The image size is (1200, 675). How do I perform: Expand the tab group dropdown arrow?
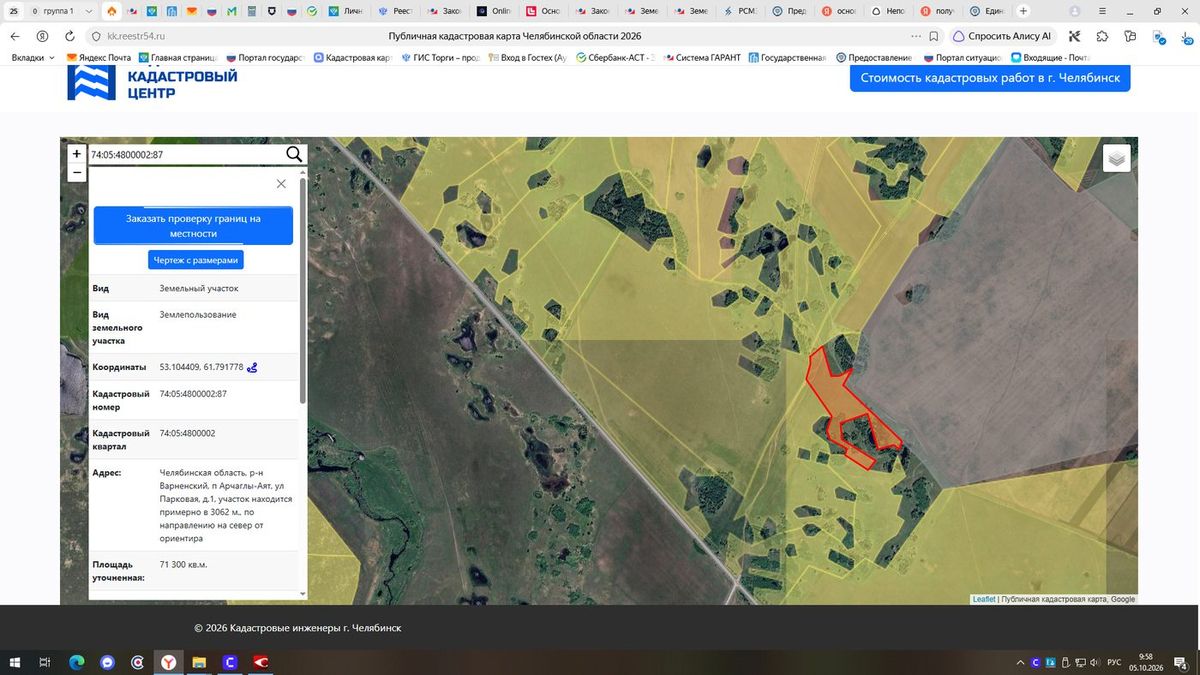(88, 11)
